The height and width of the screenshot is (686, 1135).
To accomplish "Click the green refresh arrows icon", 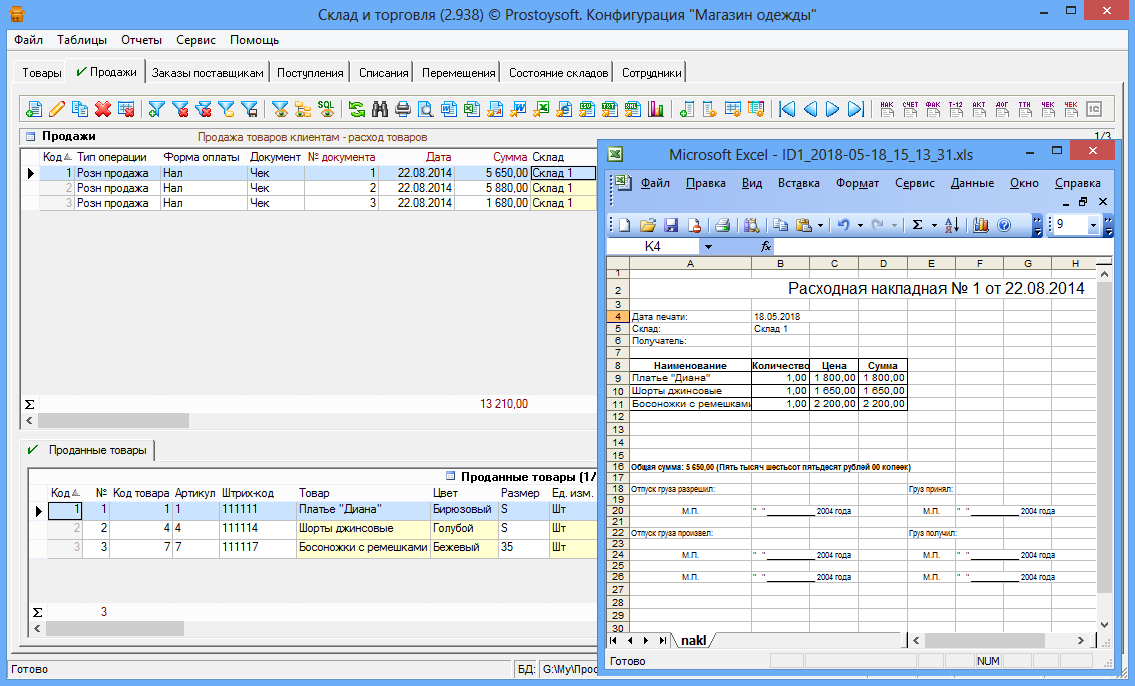I will (356, 109).
